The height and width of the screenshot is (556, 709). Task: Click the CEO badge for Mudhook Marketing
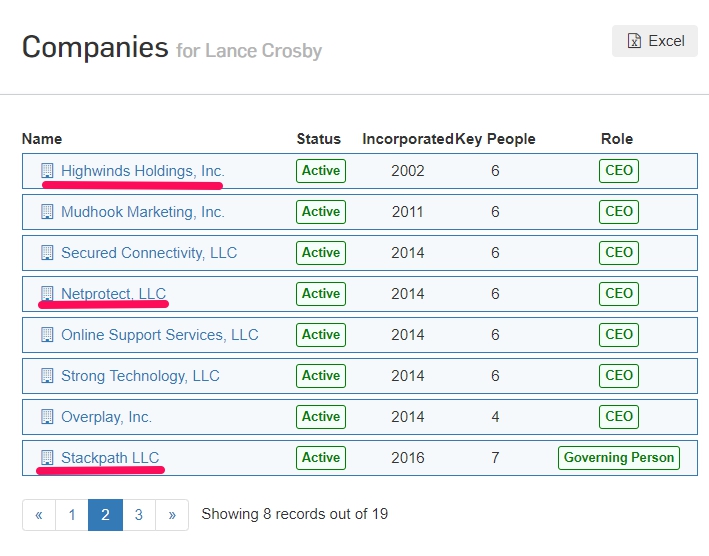[x=619, y=212]
